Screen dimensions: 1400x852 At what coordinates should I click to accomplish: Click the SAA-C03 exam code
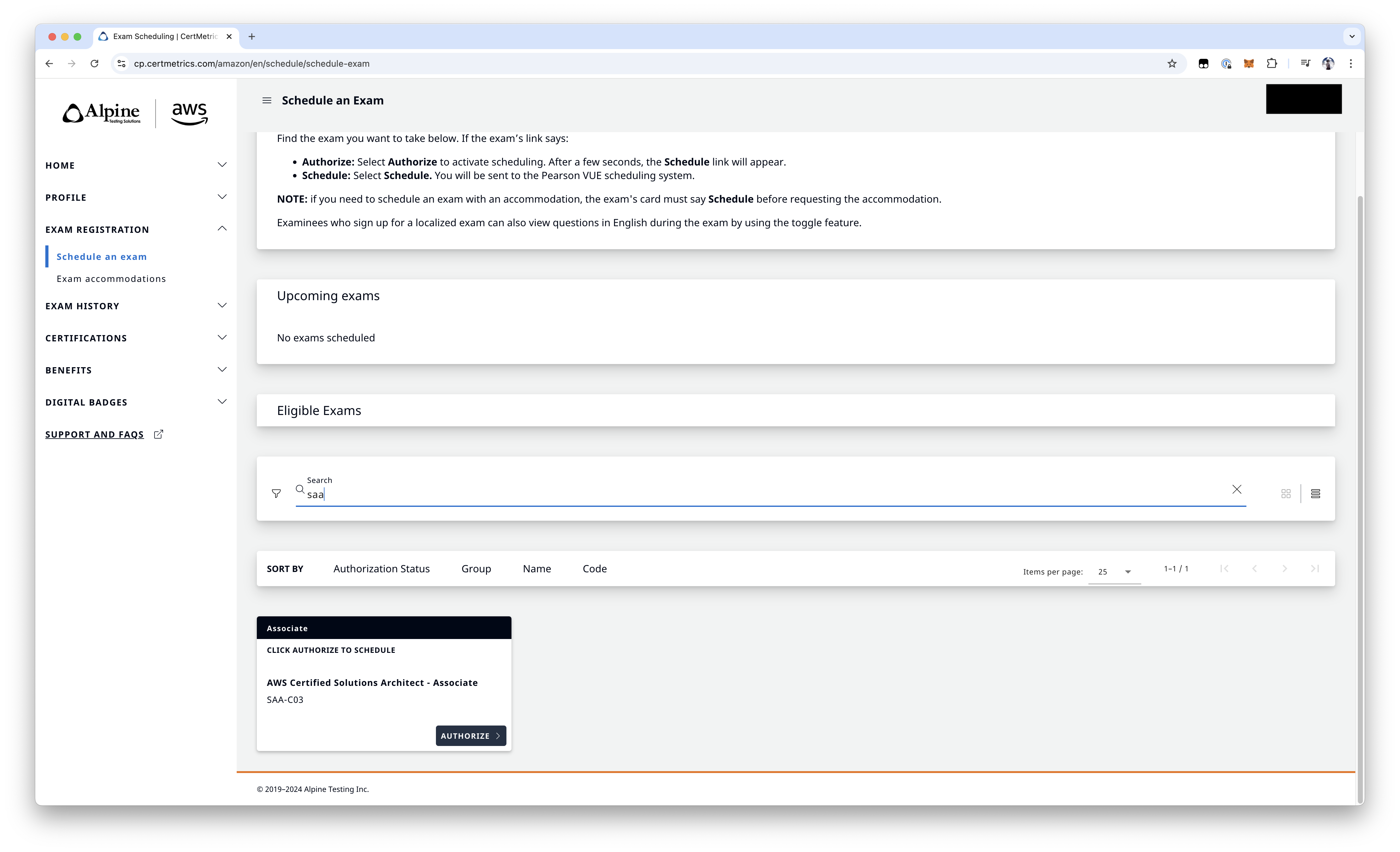click(x=285, y=700)
